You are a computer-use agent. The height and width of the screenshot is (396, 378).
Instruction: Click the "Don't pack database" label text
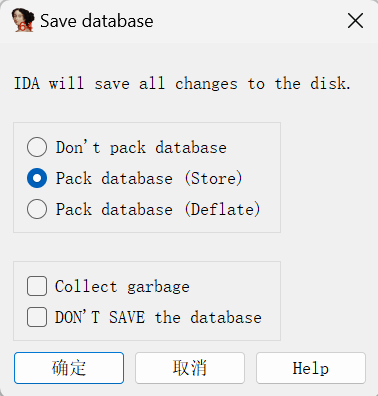point(141,147)
